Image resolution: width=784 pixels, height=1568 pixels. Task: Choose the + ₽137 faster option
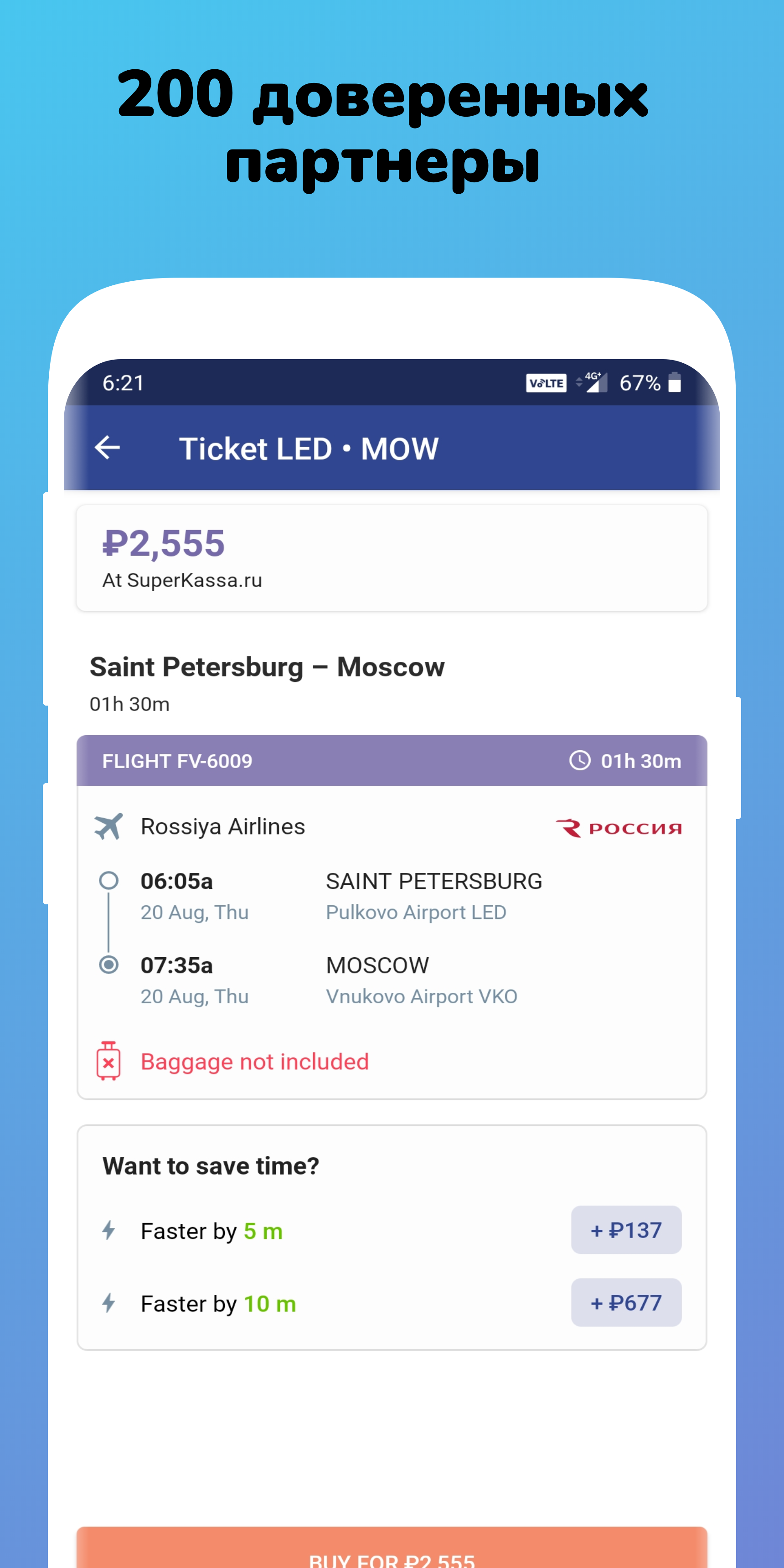[x=626, y=1230]
